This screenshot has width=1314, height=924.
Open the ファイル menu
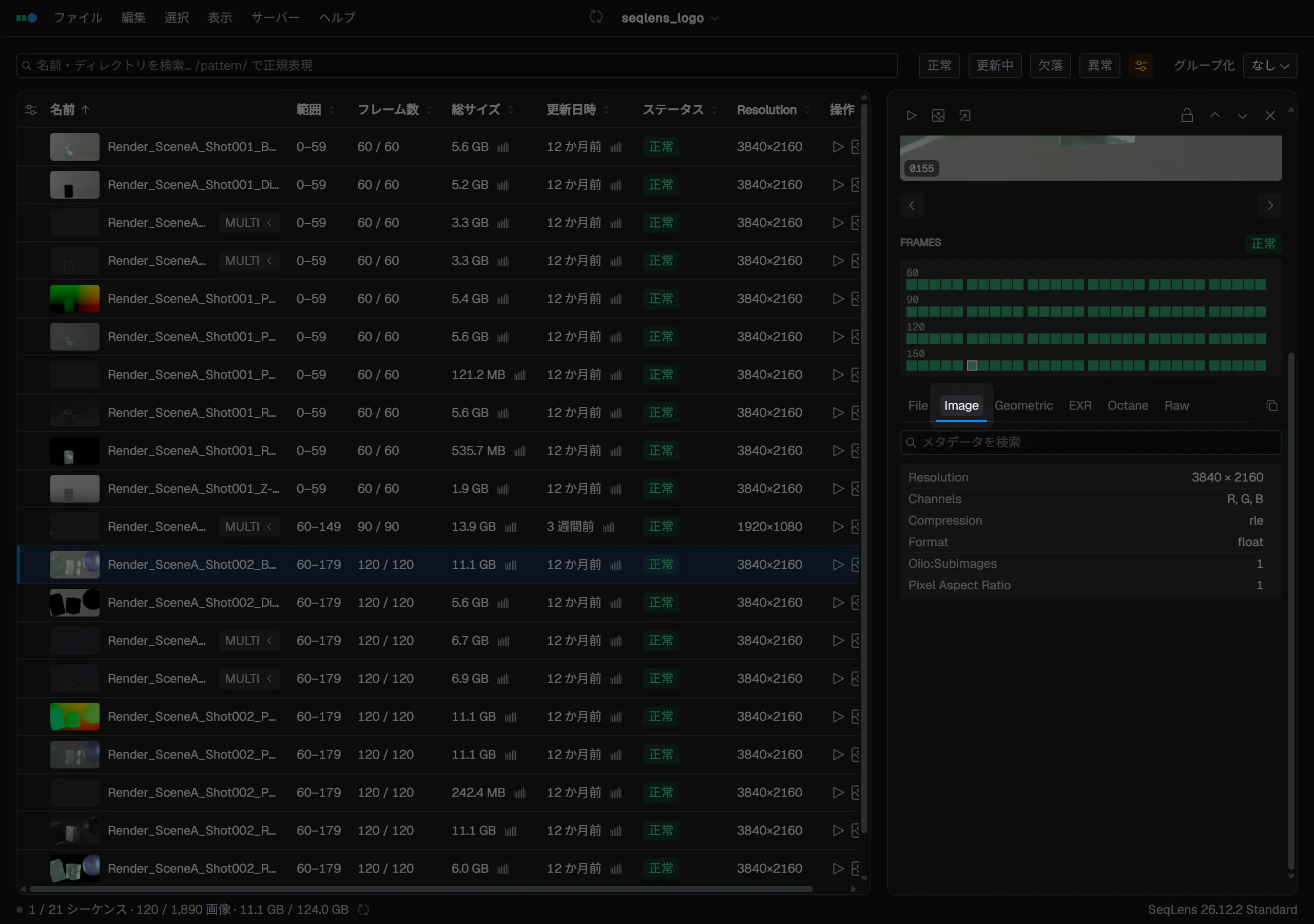[x=78, y=18]
